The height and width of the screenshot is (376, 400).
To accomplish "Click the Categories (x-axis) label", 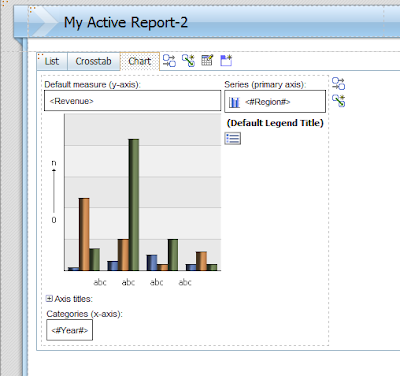I will [x=85, y=314].
